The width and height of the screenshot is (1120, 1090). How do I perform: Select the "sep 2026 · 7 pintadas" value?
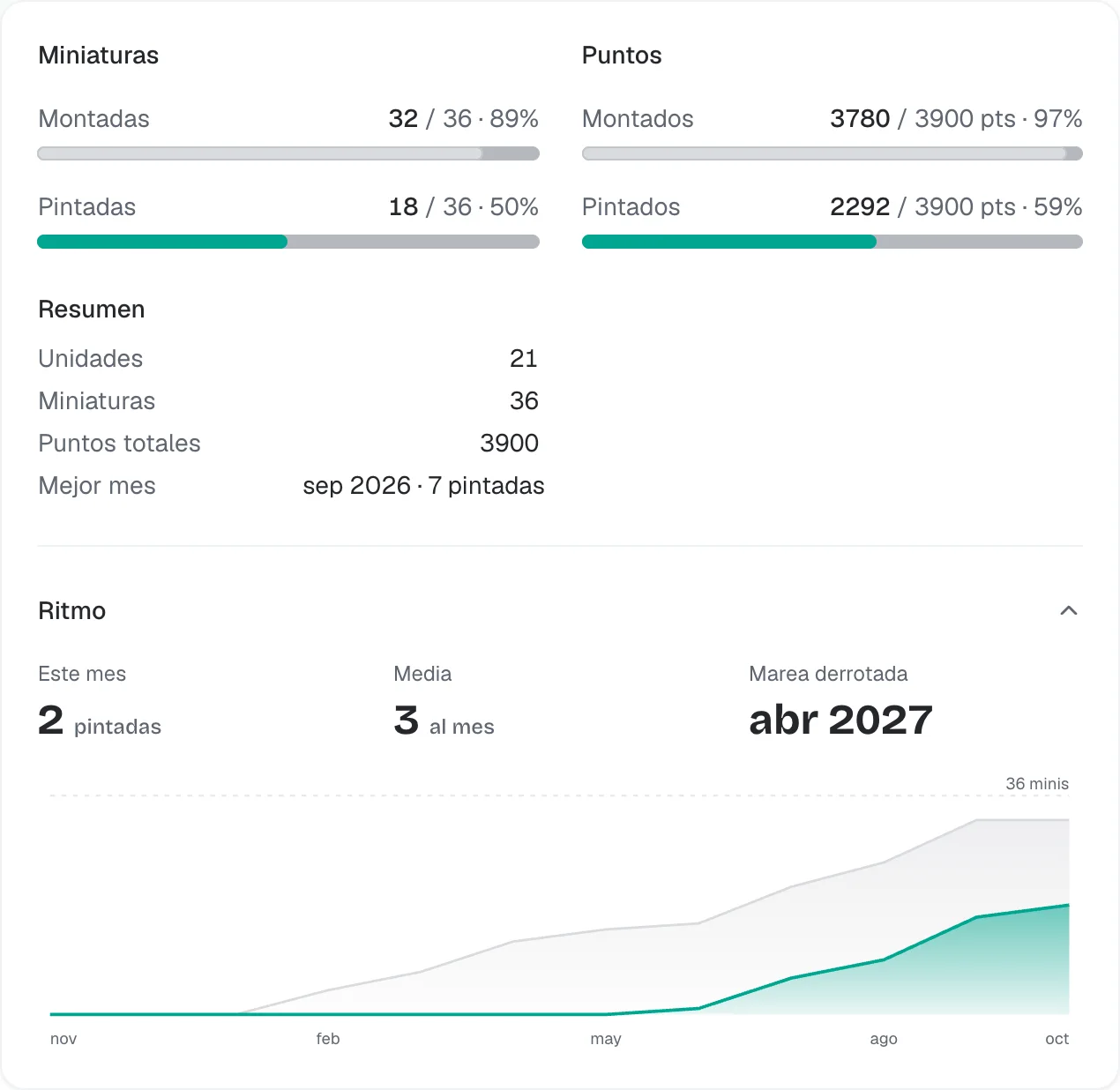(423, 486)
